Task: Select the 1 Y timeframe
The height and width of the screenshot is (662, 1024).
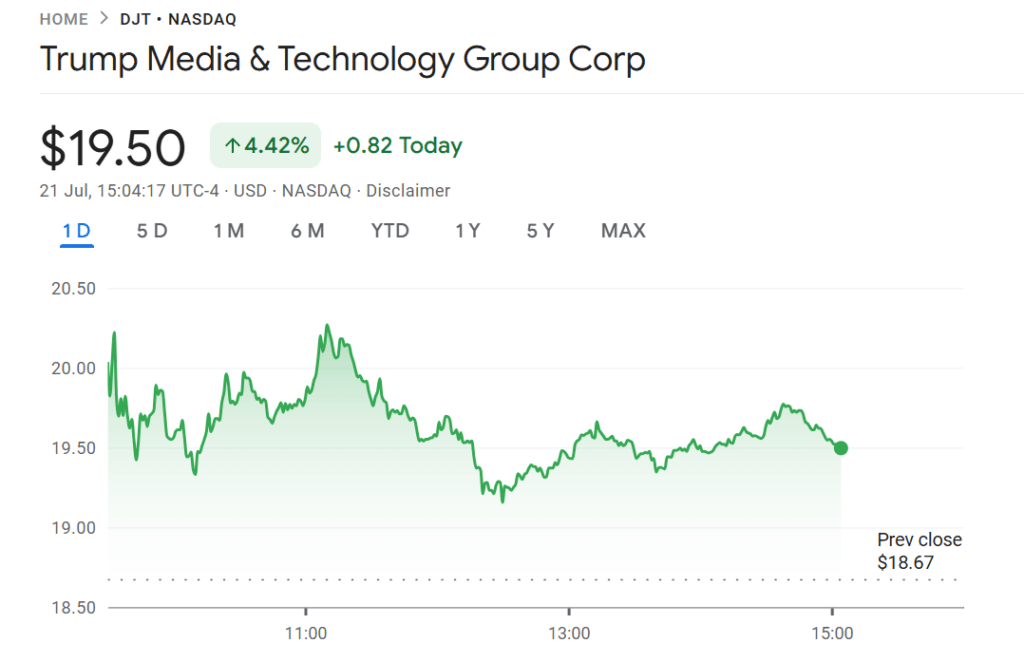Action: point(466,230)
